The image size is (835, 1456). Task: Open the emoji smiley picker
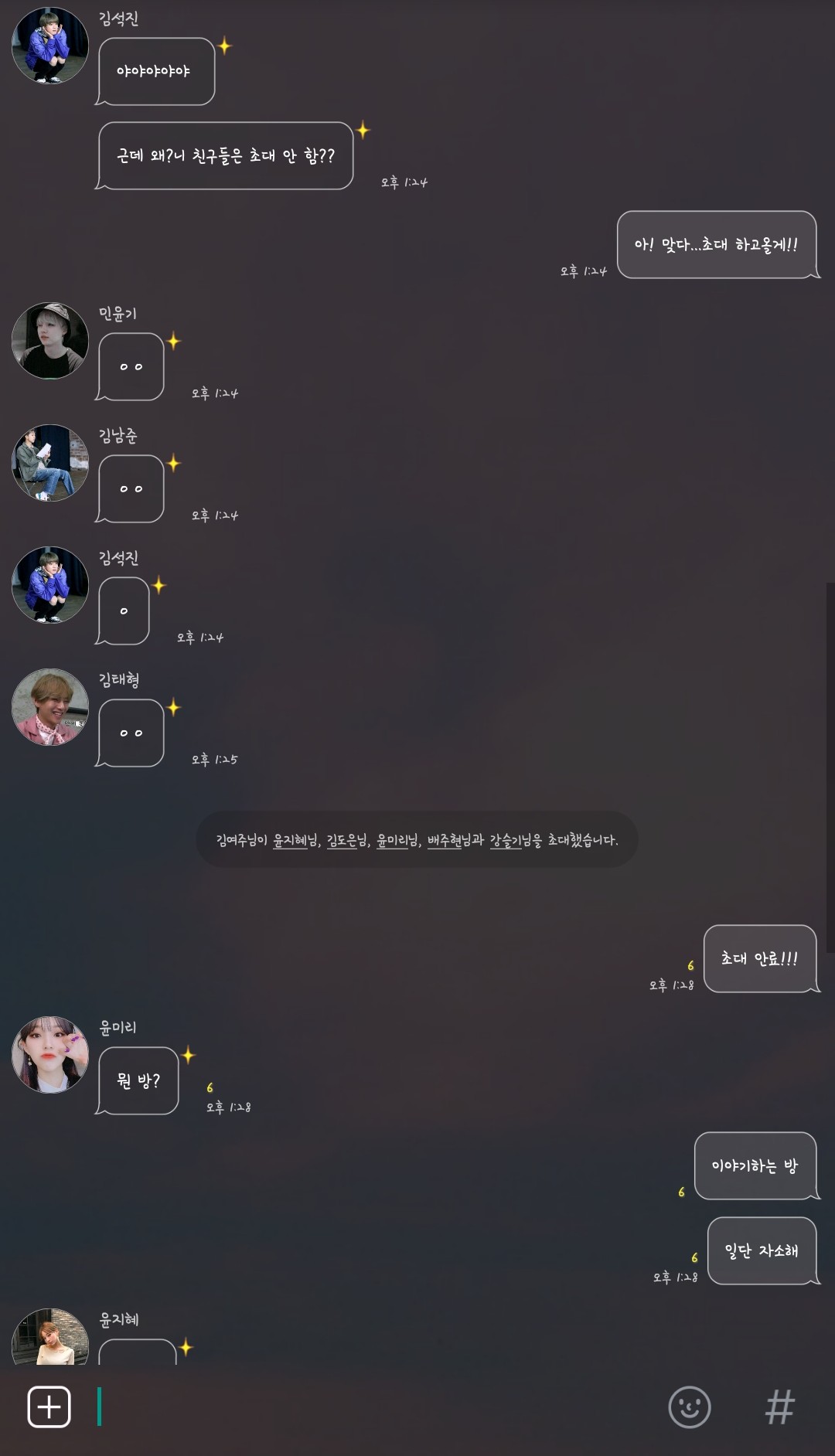click(x=689, y=1407)
